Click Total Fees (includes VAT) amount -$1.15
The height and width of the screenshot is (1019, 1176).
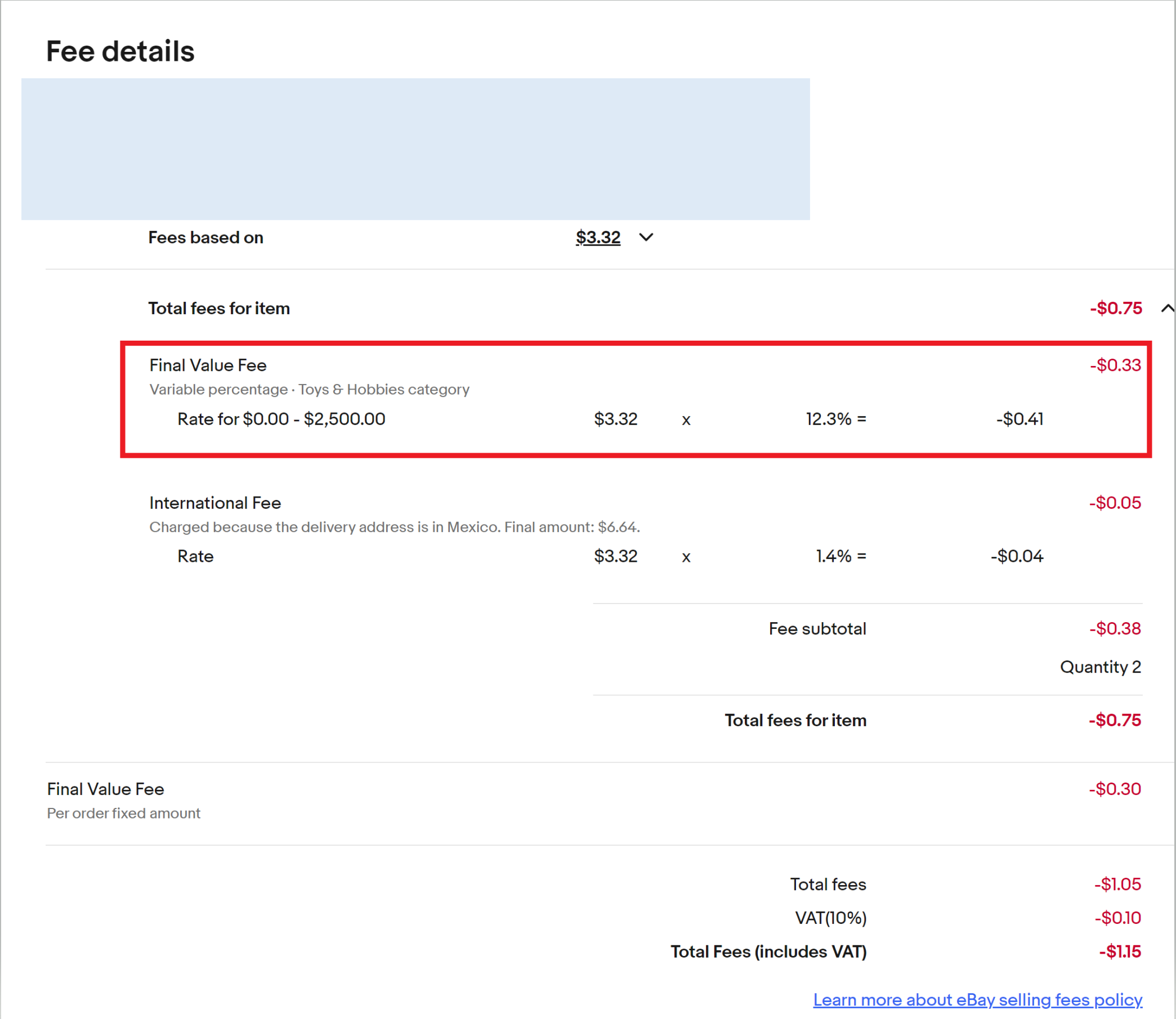click(1119, 951)
